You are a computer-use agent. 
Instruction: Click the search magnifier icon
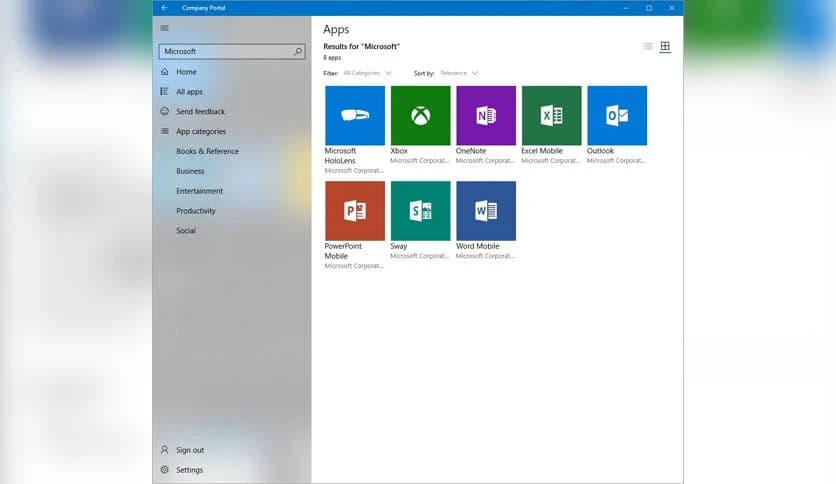298,51
